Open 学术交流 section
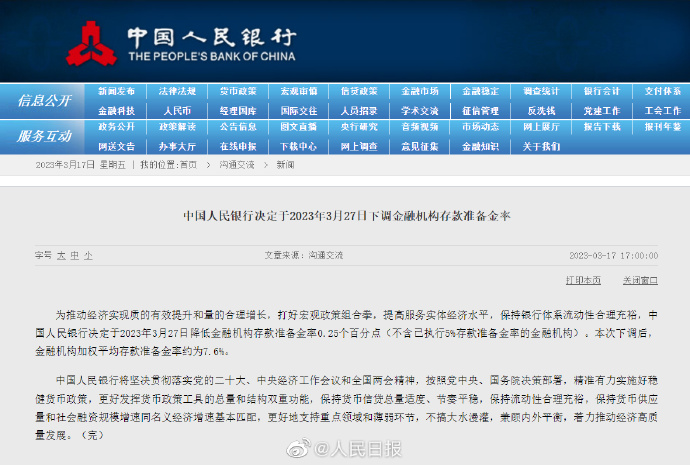This screenshot has height=465, width=690. coord(420,111)
